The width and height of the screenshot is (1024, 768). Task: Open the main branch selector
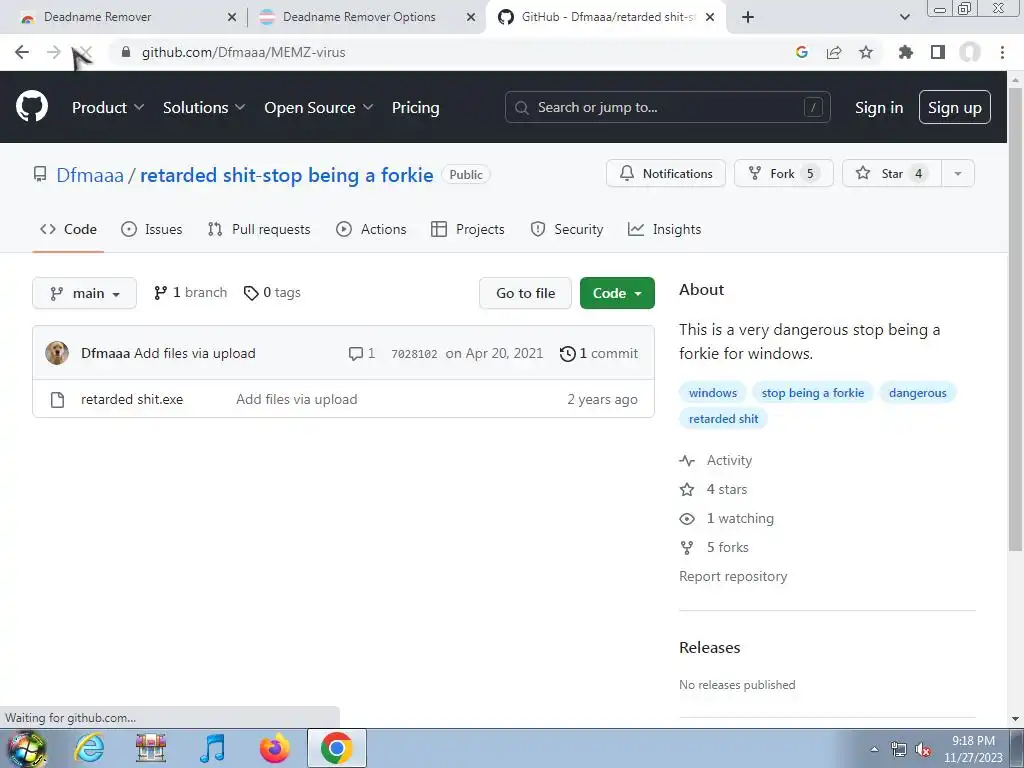pyautogui.click(x=84, y=293)
